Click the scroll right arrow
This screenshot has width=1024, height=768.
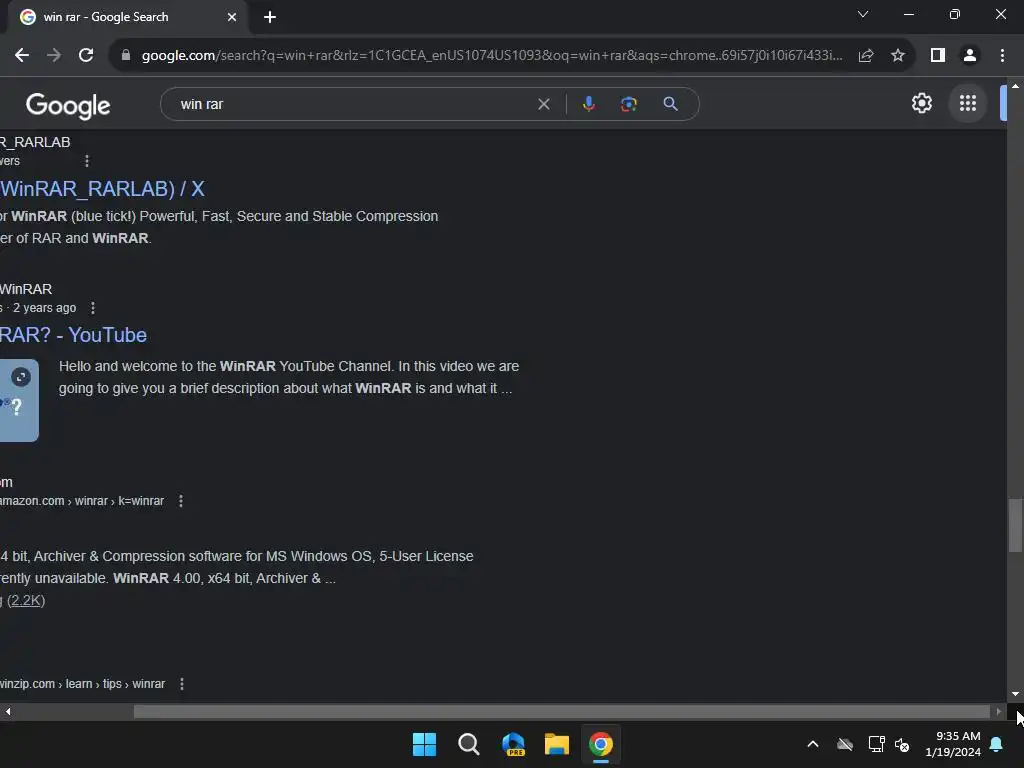click(999, 711)
